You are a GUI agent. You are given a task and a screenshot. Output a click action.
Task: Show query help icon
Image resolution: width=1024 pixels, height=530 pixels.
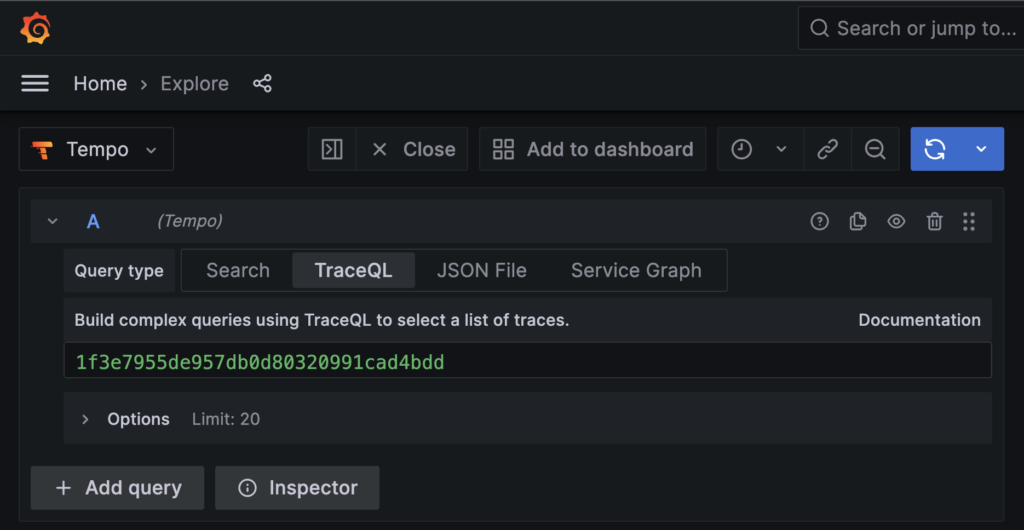819,221
